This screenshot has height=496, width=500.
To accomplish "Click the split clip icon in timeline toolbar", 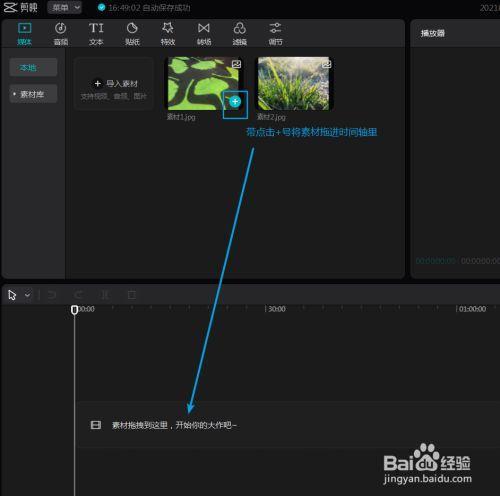I will tap(105, 295).
